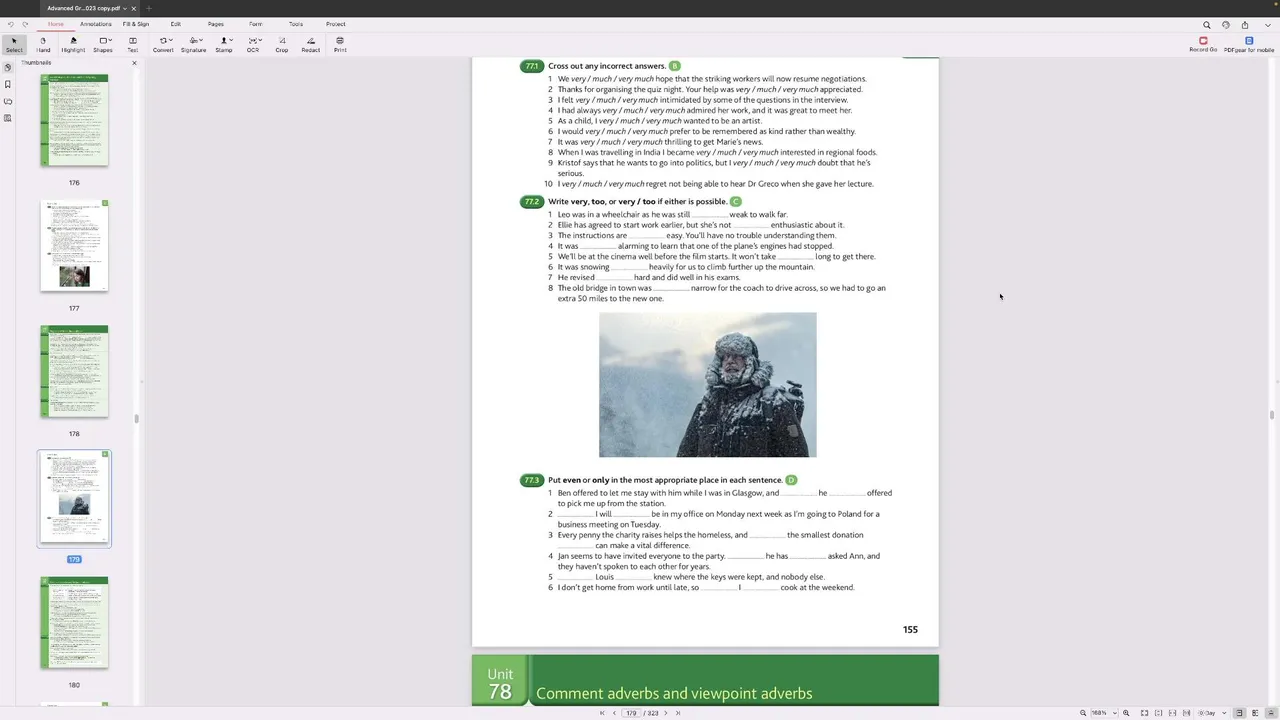Click the page number input field
Viewport: 1280px width, 720px height.
click(631, 713)
